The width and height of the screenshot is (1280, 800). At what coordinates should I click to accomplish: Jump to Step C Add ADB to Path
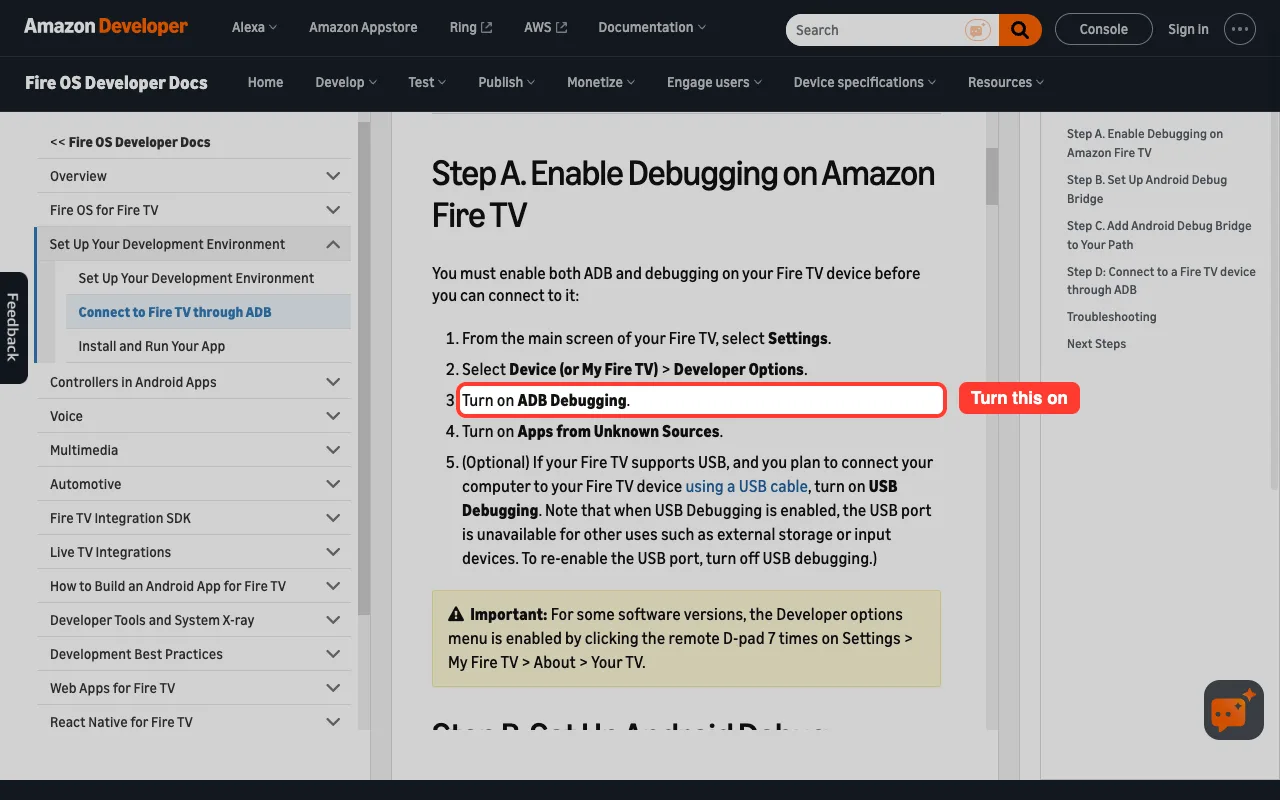click(1159, 235)
